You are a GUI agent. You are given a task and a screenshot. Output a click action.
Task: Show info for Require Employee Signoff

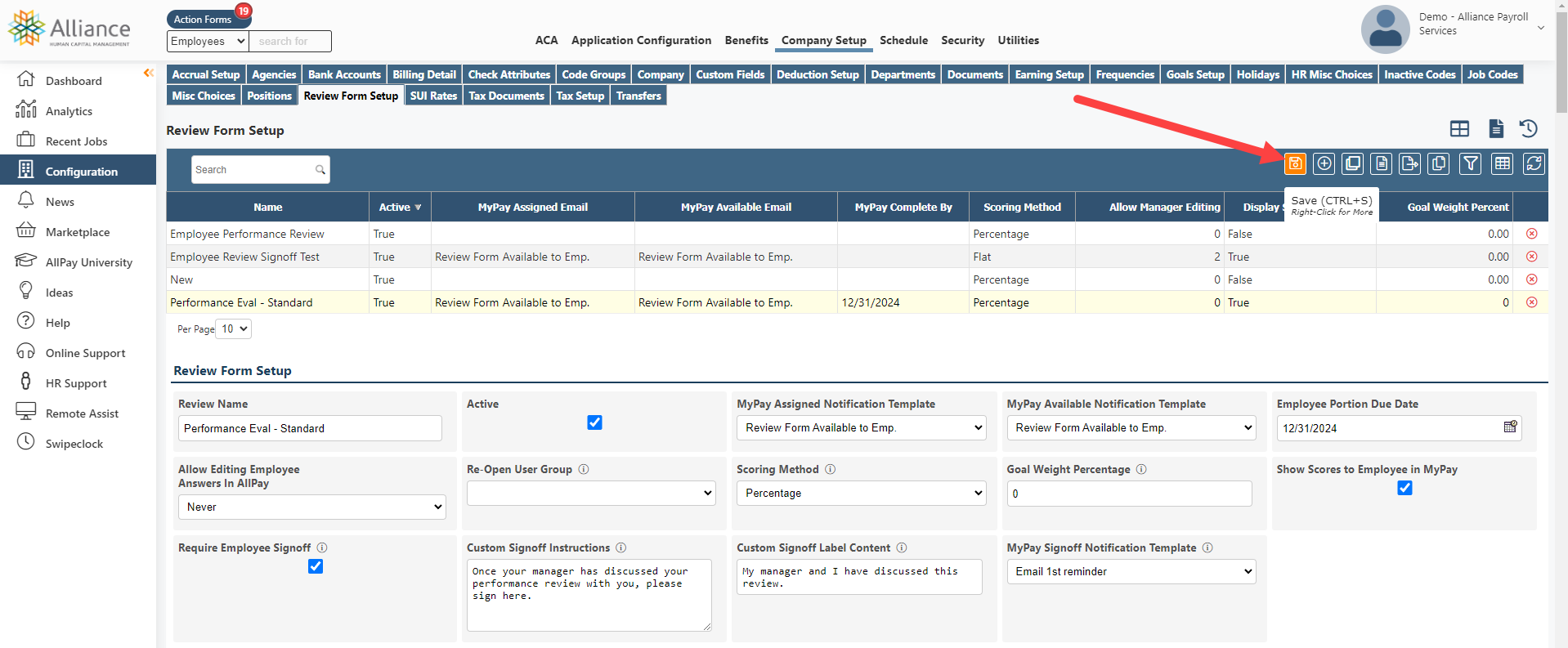click(322, 547)
